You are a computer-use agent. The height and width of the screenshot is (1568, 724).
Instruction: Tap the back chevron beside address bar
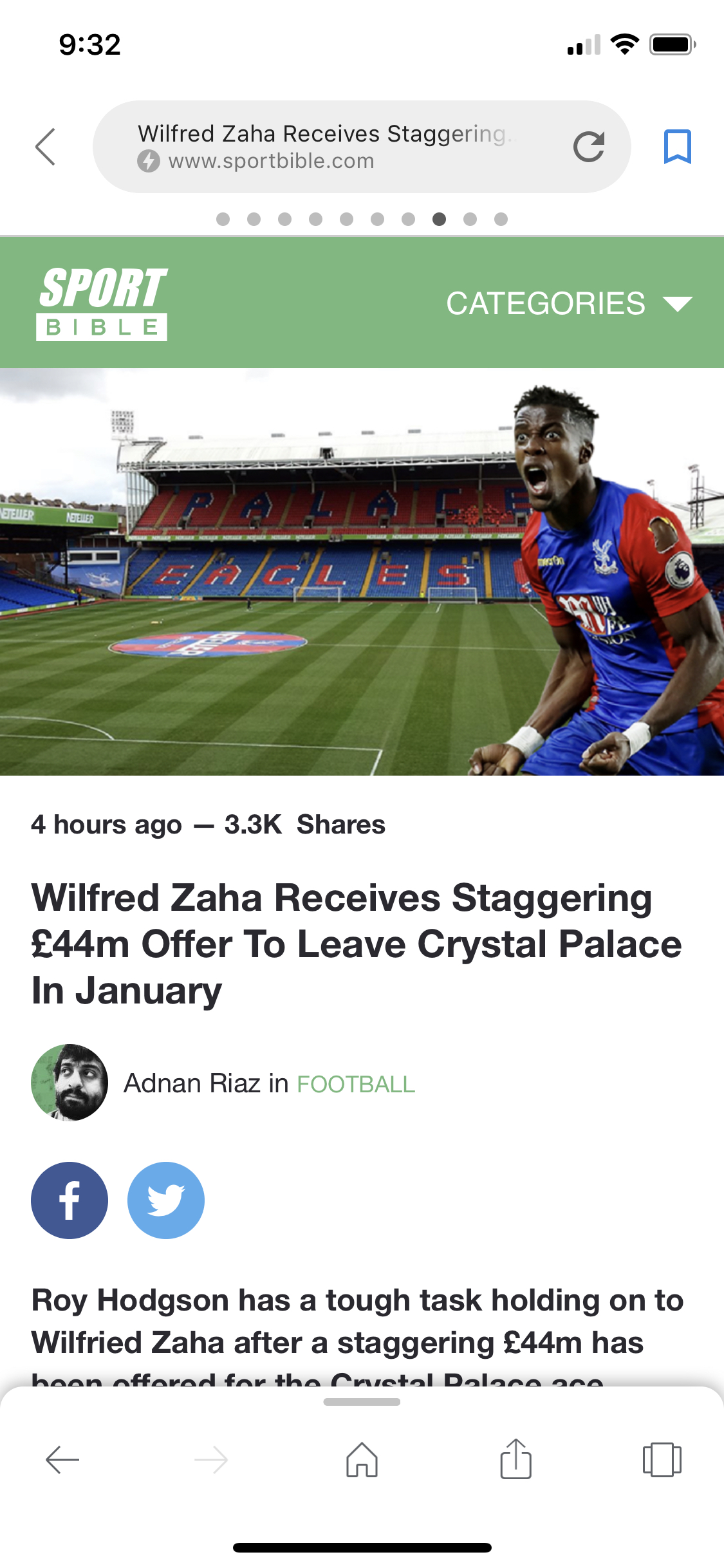(46, 147)
